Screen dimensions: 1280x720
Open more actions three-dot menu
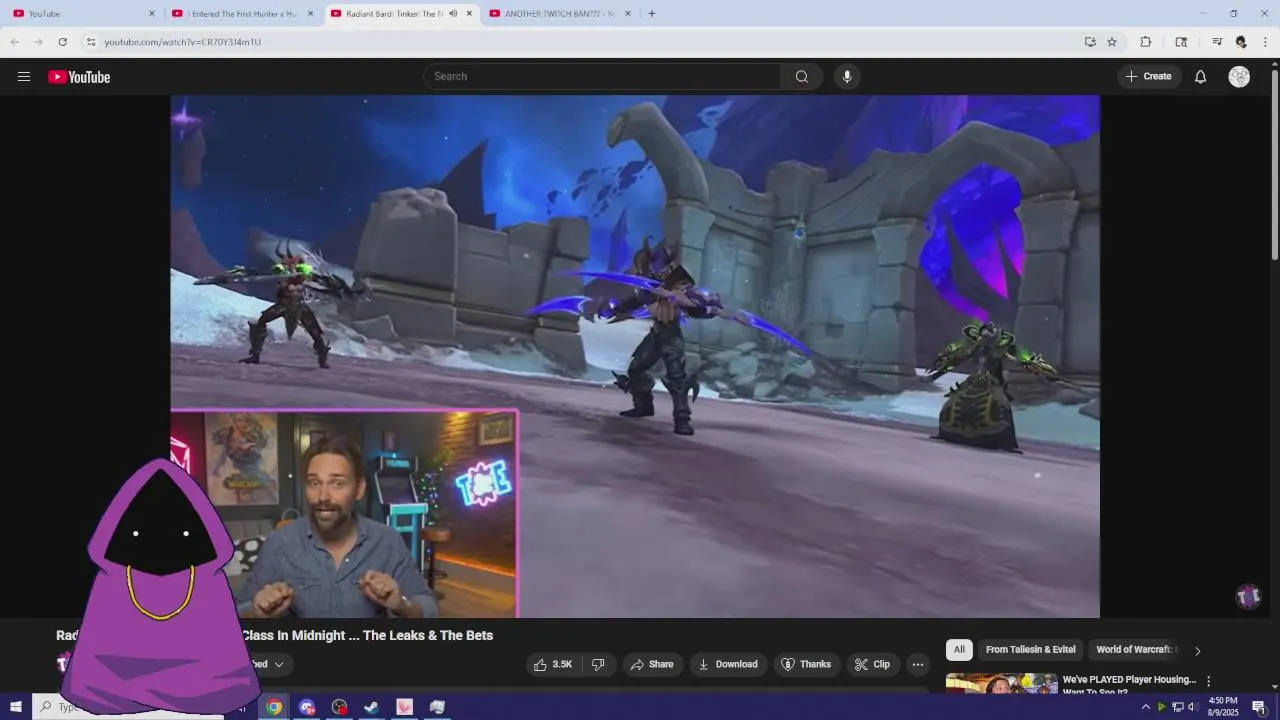(918, 664)
